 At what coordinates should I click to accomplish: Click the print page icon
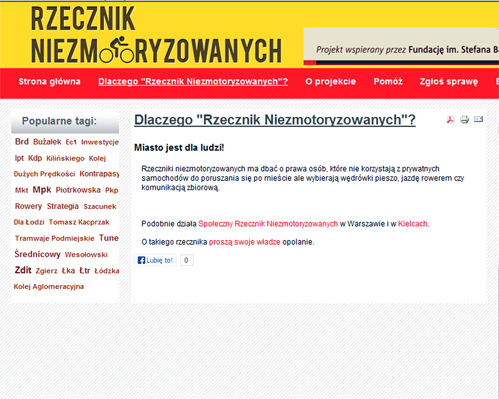[464, 119]
